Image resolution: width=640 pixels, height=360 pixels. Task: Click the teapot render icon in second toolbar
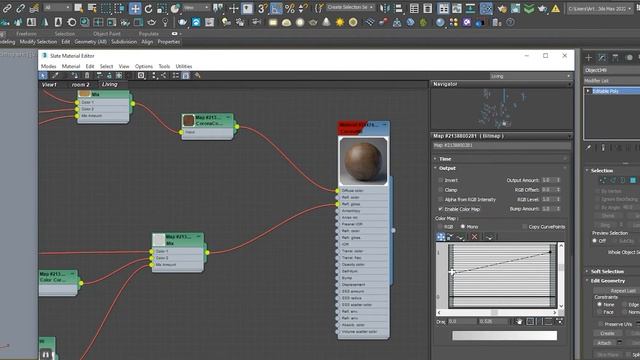[182, 22]
